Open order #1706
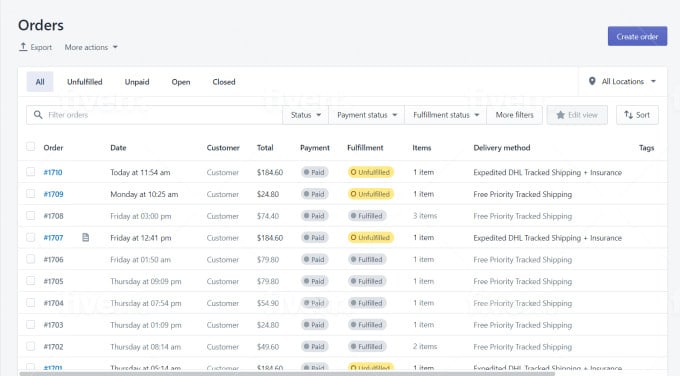The image size is (680, 376). tap(53, 259)
